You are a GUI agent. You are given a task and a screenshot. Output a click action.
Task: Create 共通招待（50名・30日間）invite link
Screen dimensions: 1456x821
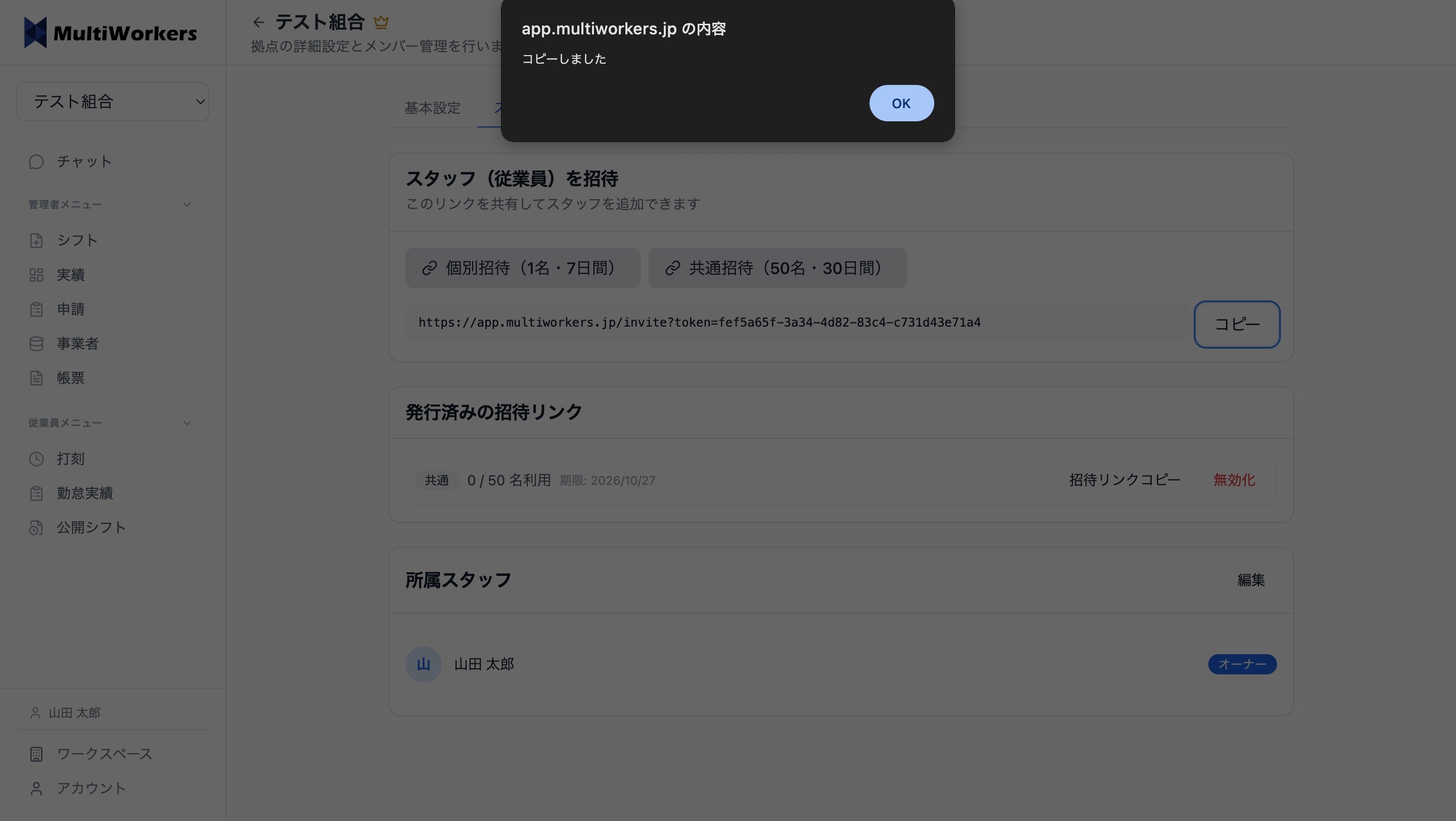click(777, 268)
